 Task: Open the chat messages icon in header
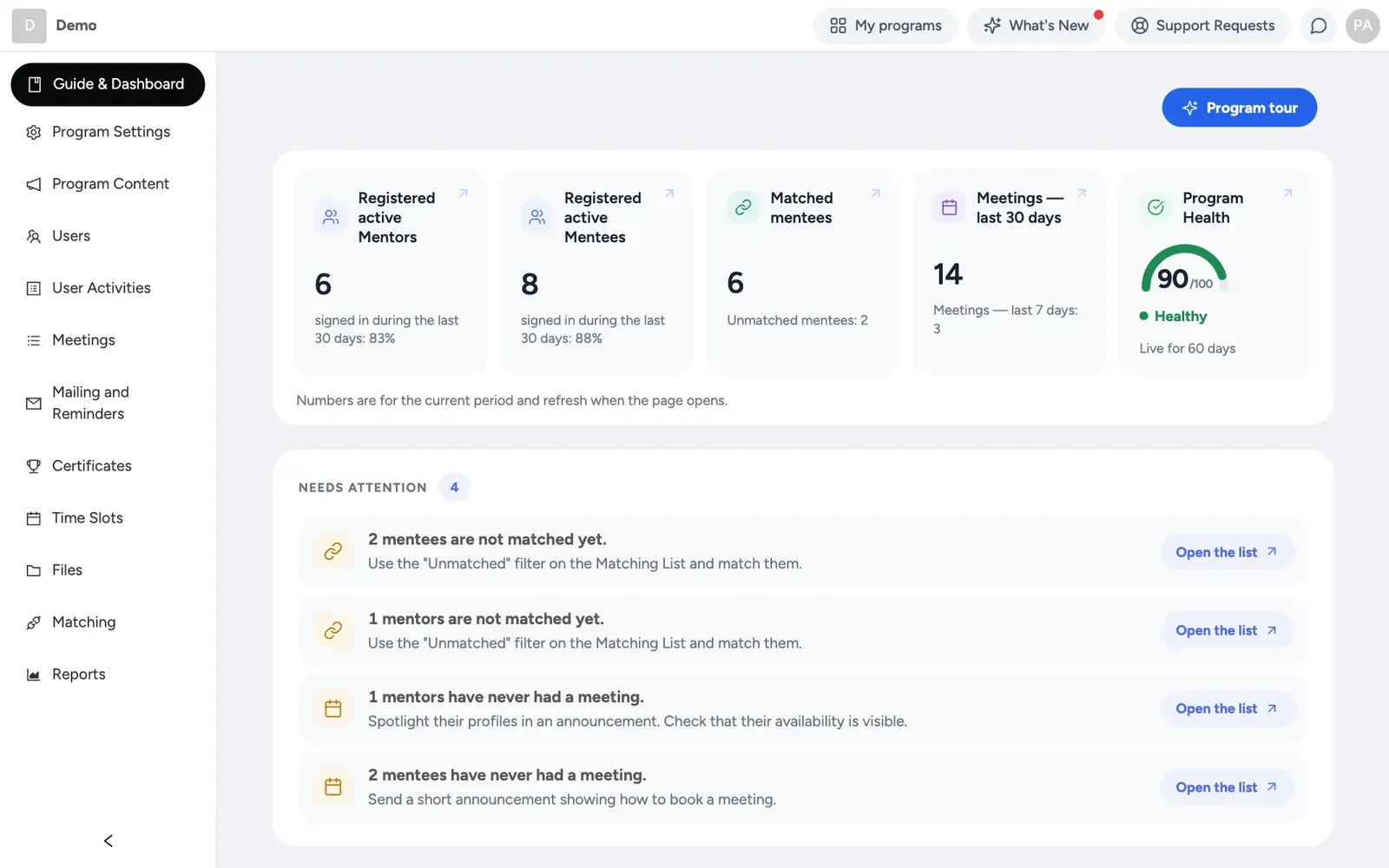point(1318,26)
